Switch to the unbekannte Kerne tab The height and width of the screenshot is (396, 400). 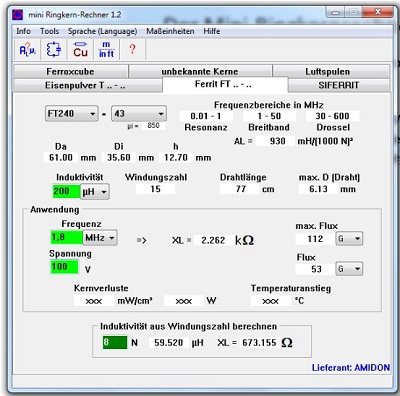tap(200, 72)
